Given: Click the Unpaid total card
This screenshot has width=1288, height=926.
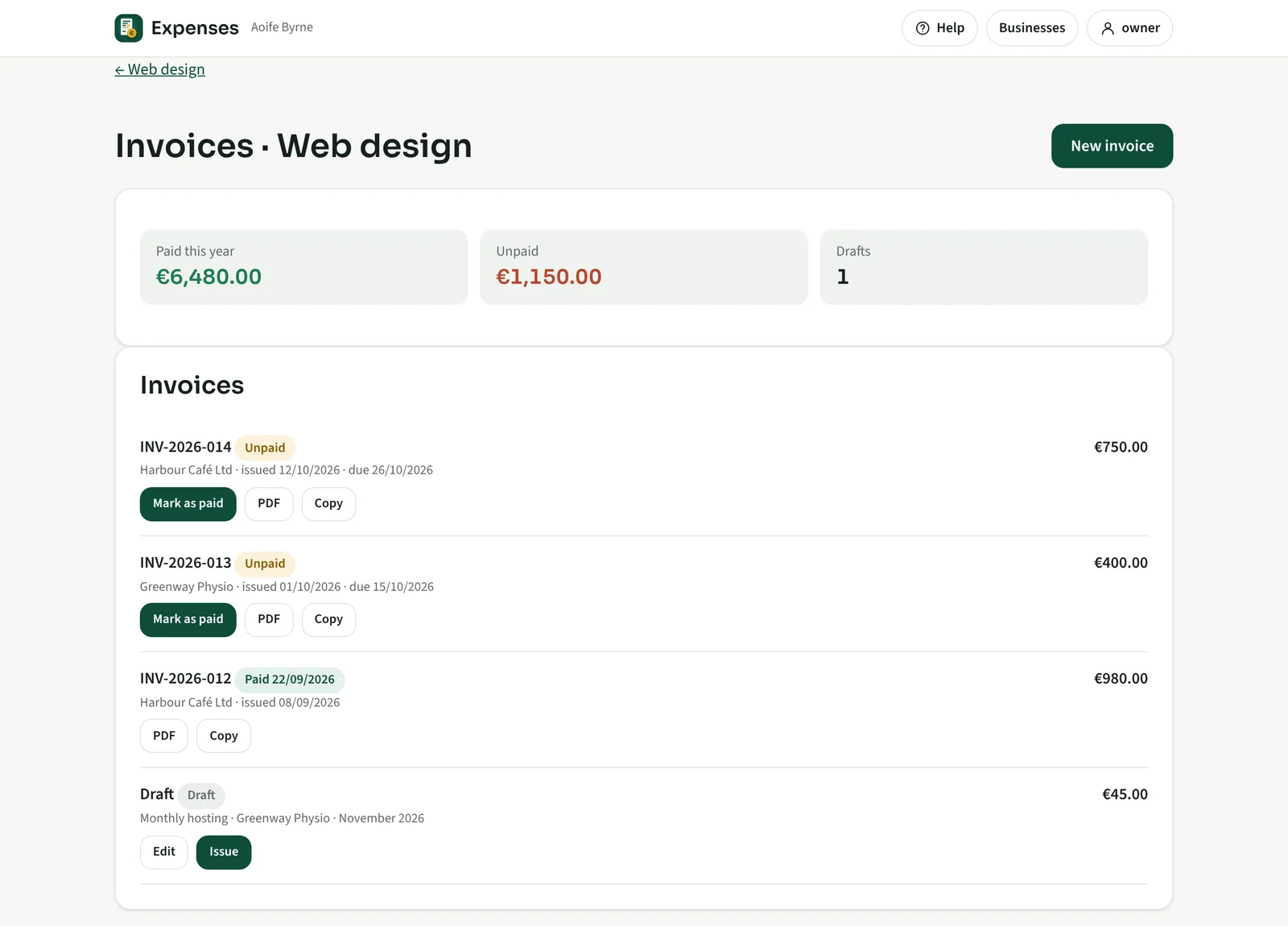Looking at the screenshot, I should coord(644,267).
